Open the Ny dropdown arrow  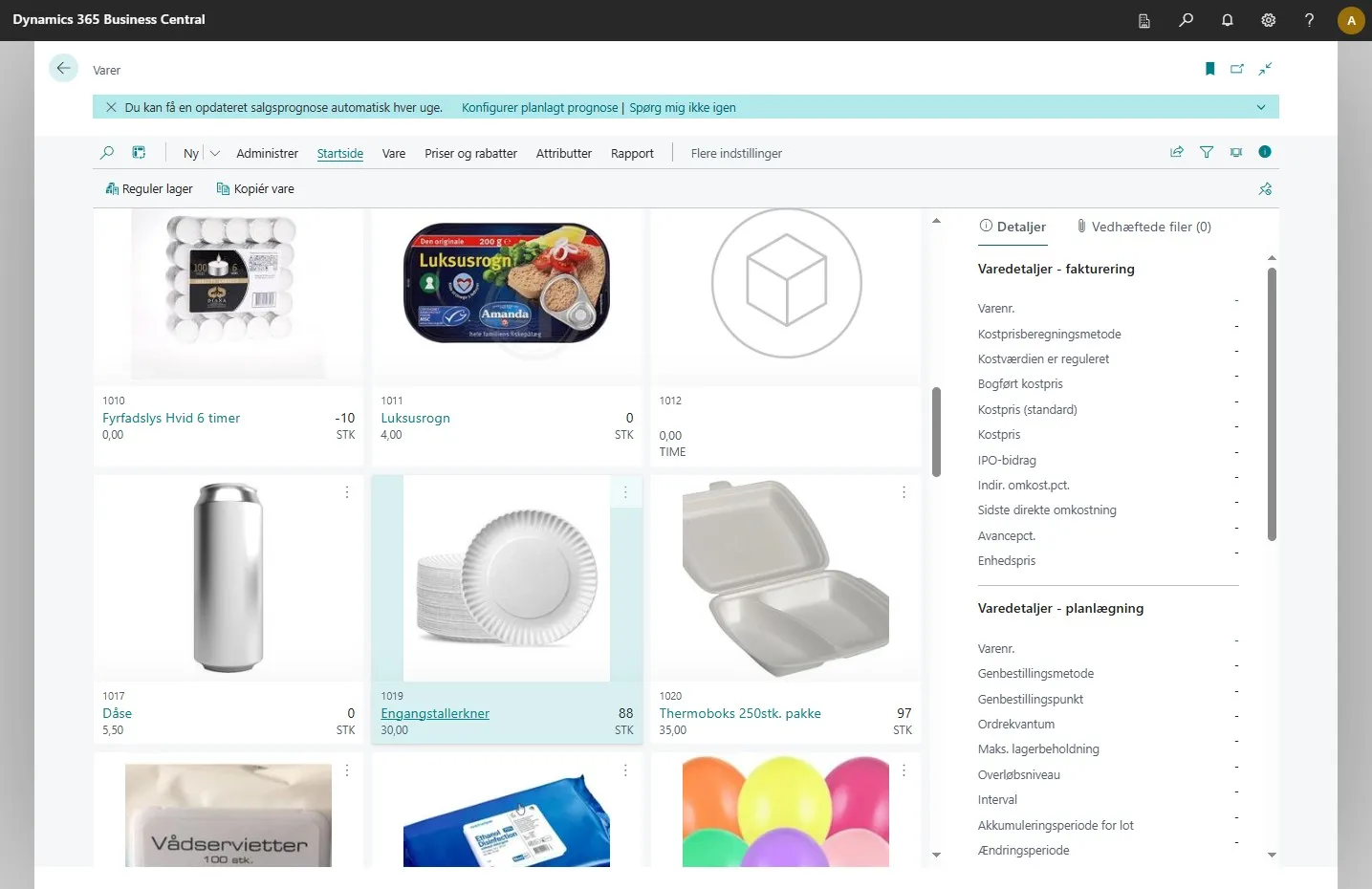[215, 154]
